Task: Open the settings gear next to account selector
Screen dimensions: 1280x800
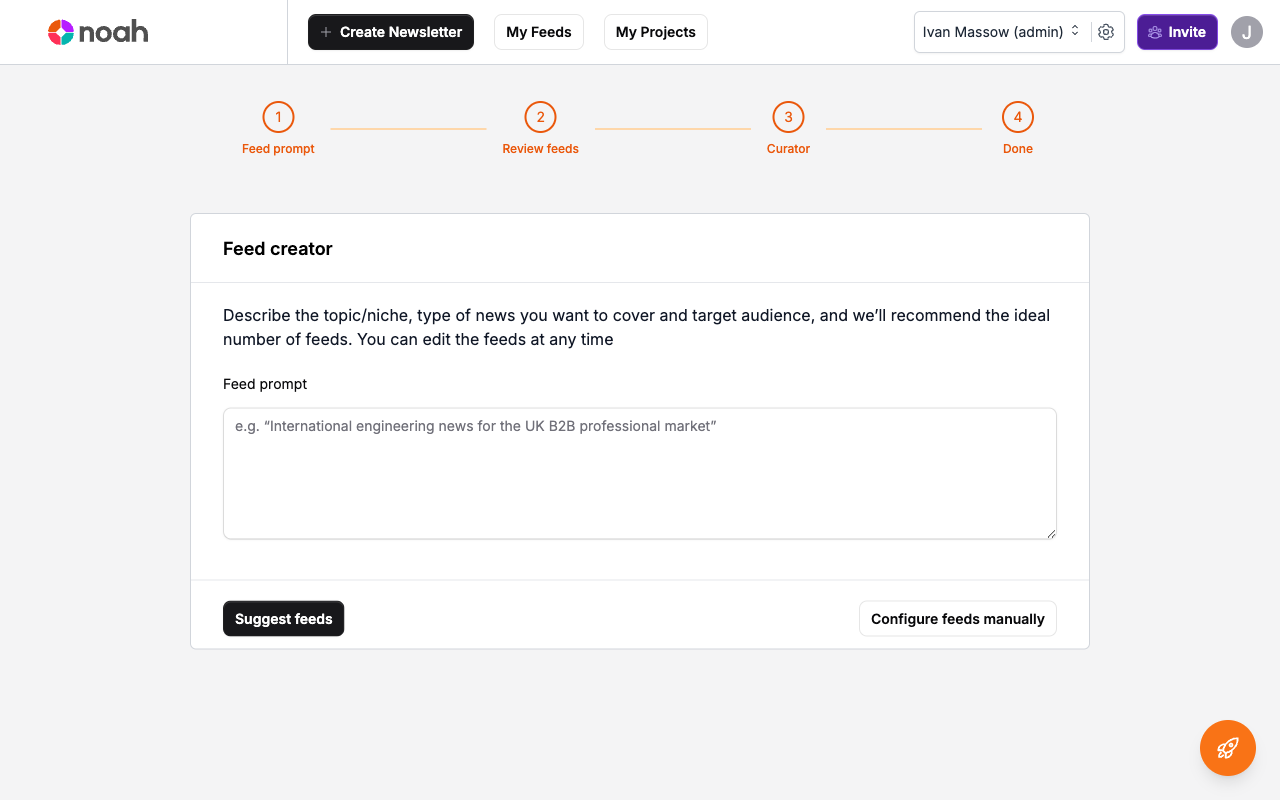Action: click(1106, 32)
